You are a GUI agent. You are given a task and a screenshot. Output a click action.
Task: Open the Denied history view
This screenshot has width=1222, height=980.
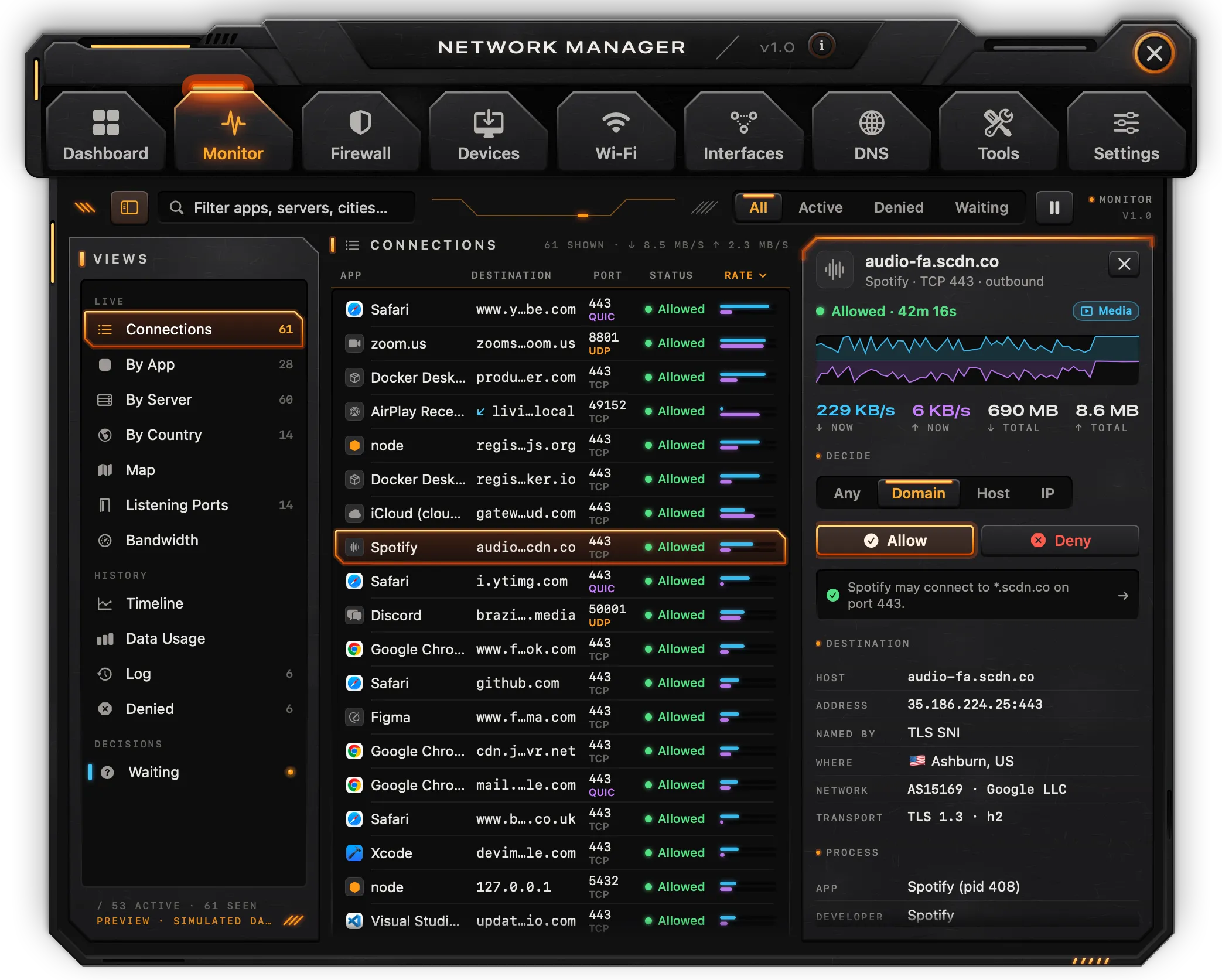coord(194,709)
